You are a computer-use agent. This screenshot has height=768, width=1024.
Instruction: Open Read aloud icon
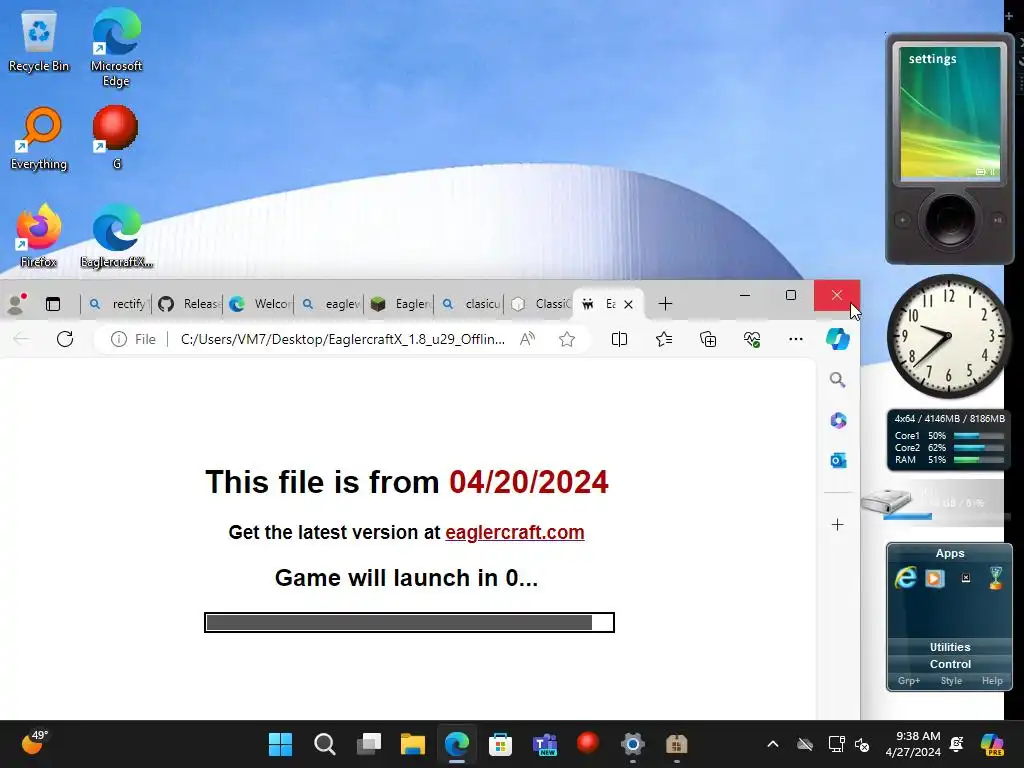[x=528, y=339]
